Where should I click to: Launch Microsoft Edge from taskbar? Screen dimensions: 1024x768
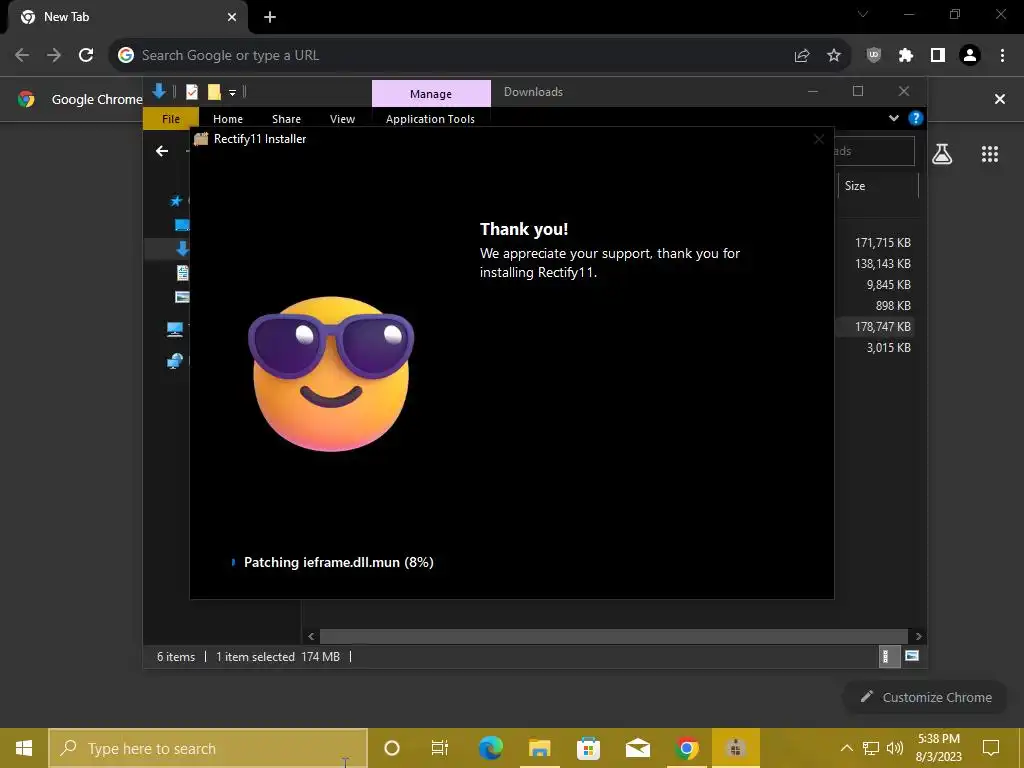click(490, 748)
